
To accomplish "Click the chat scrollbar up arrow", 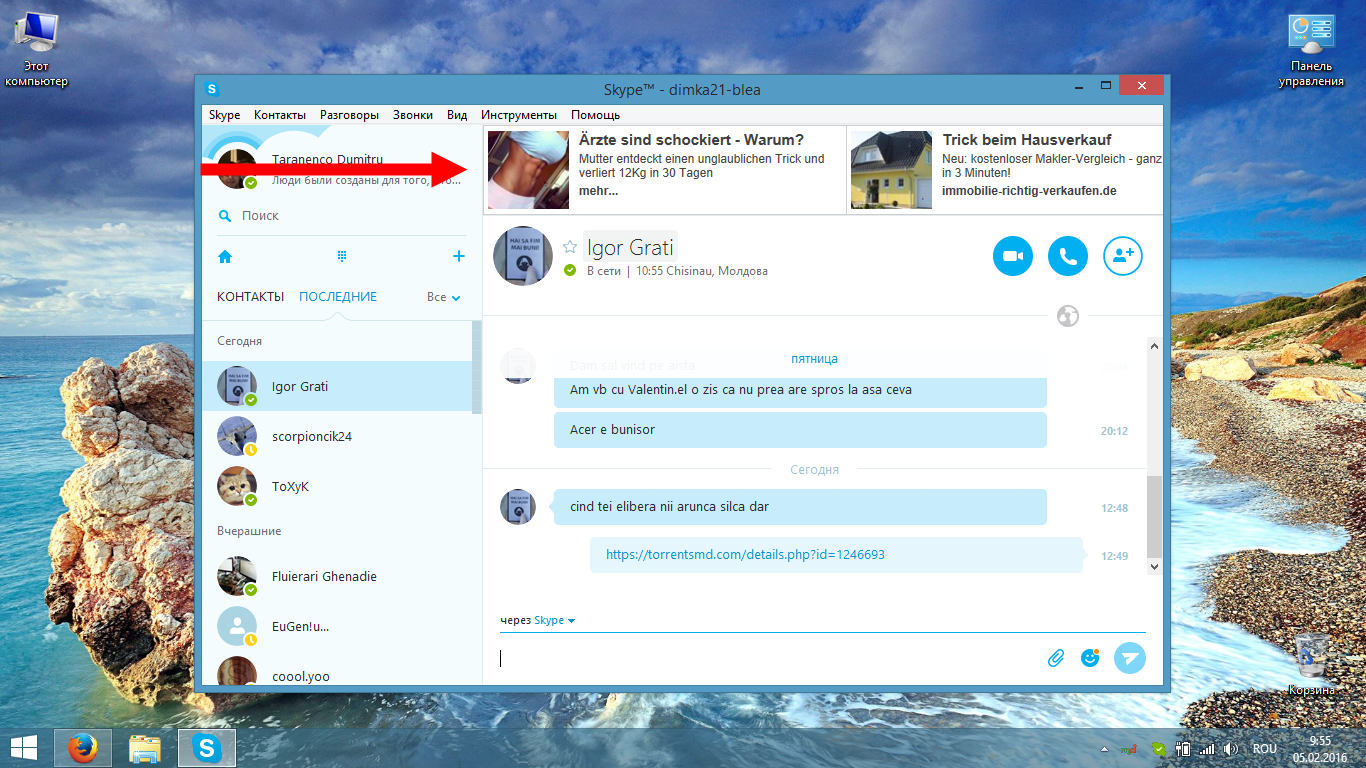I will (x=1154, y=346).
